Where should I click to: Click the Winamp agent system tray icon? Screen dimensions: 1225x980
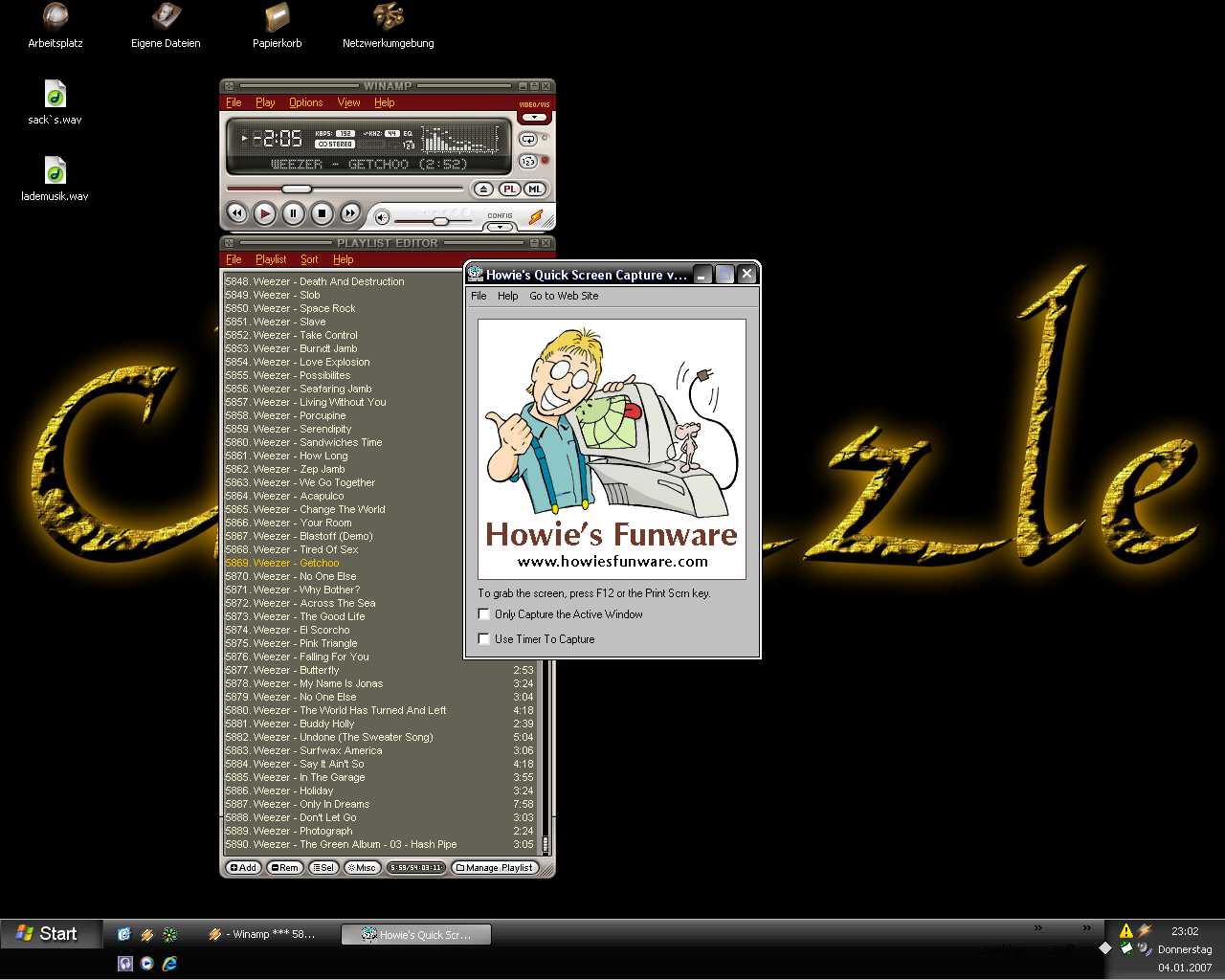[1144, 930]
